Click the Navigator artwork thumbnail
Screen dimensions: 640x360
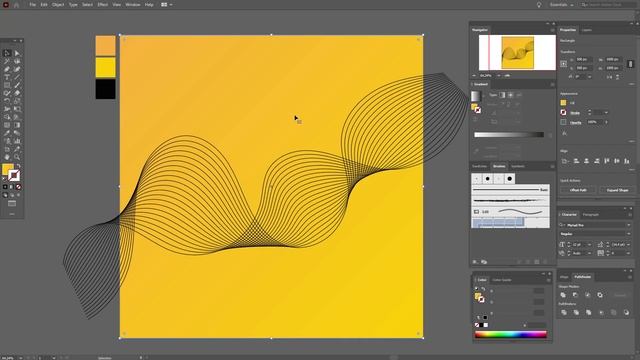[x=518, y=53]
